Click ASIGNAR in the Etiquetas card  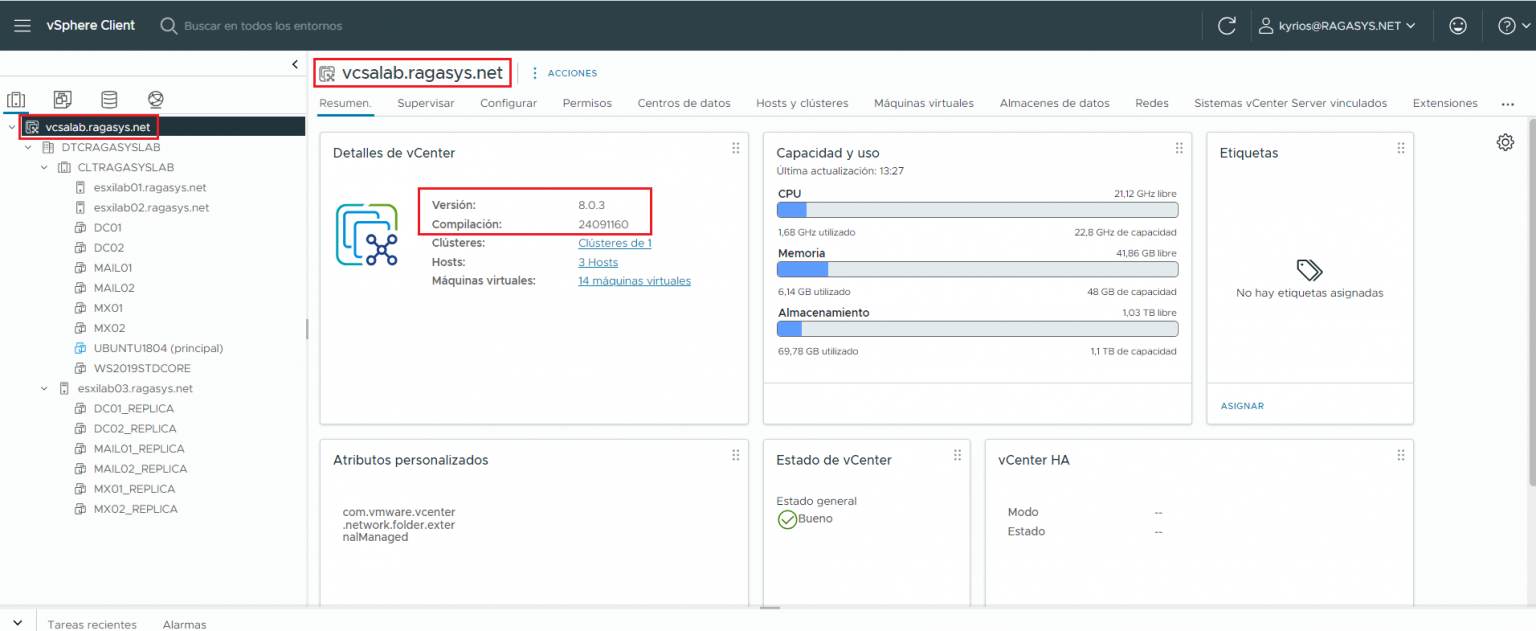coord(1242,406)
